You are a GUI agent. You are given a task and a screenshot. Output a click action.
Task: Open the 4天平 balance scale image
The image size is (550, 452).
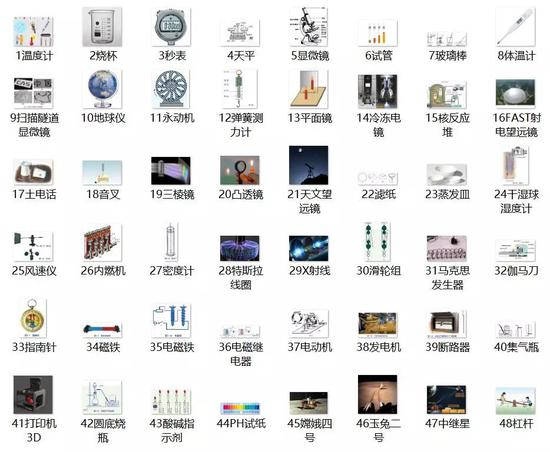(x=240, y=33)
